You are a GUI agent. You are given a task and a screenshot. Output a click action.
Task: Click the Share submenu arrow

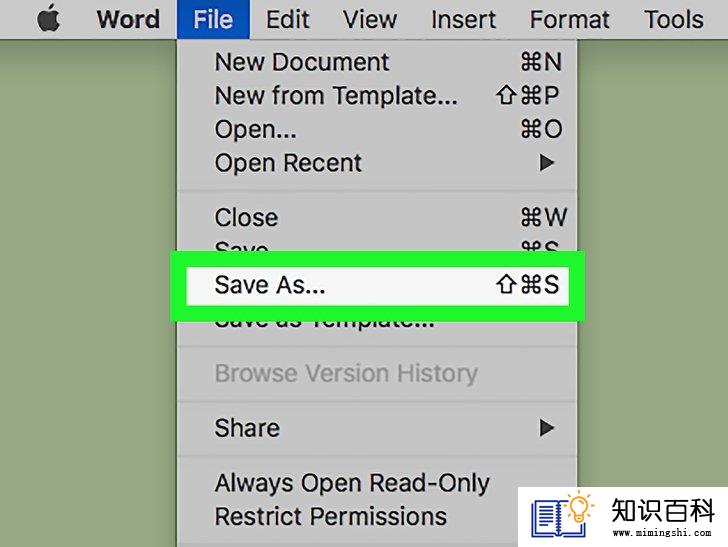(547, 428)
